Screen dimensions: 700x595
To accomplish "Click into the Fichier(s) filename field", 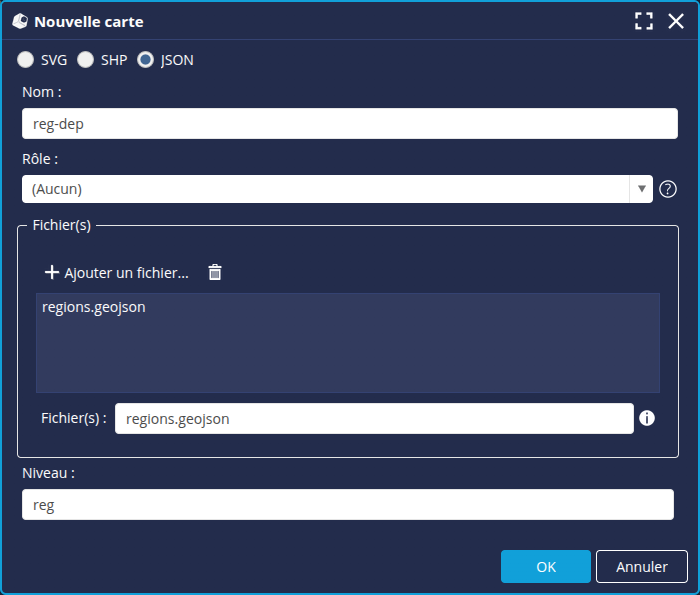I will tap(374, 419).
